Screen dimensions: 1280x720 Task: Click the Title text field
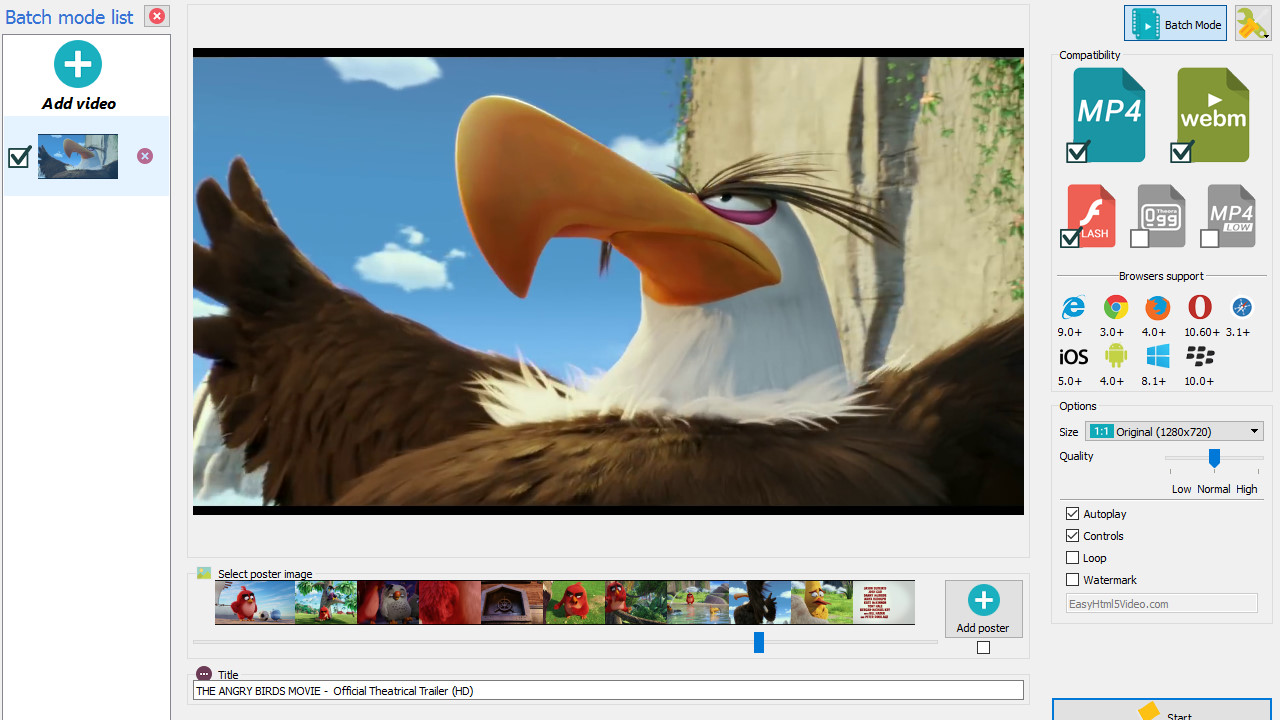pos(607,690)
